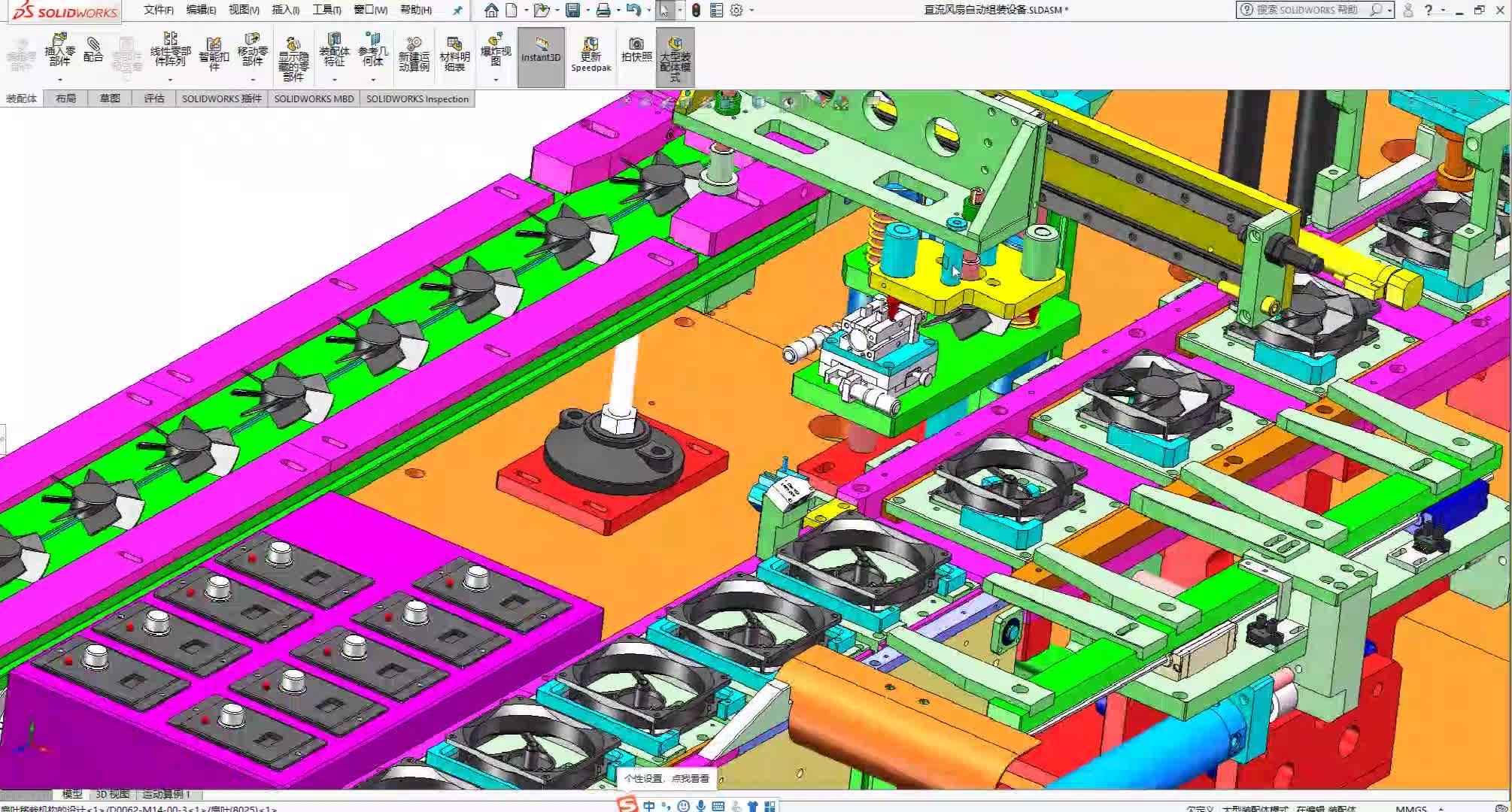Open the File (文件) menu

point(158,10)
